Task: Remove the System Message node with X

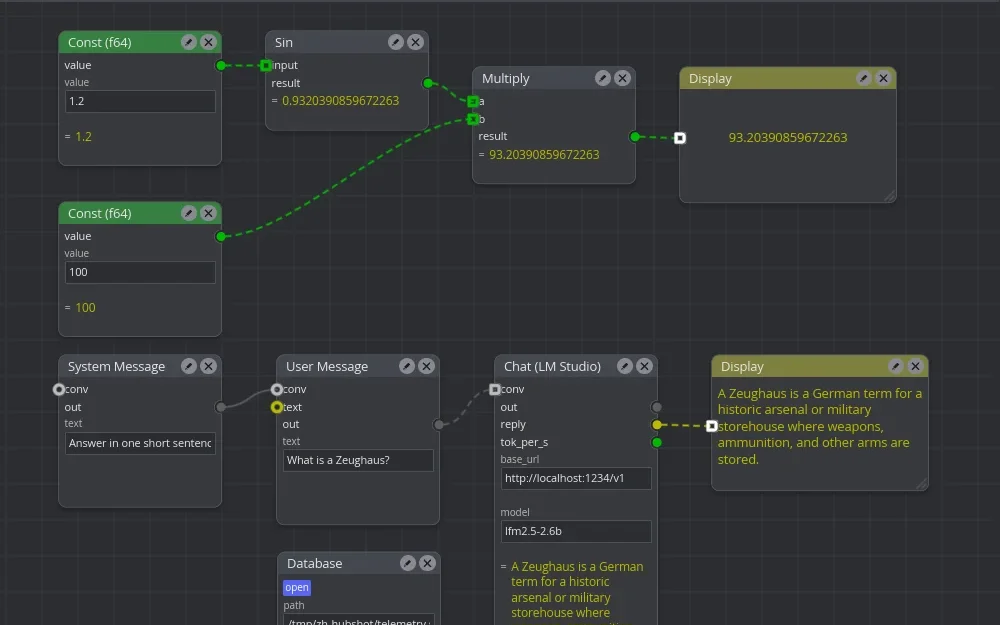Action: (x=208, y=366)
